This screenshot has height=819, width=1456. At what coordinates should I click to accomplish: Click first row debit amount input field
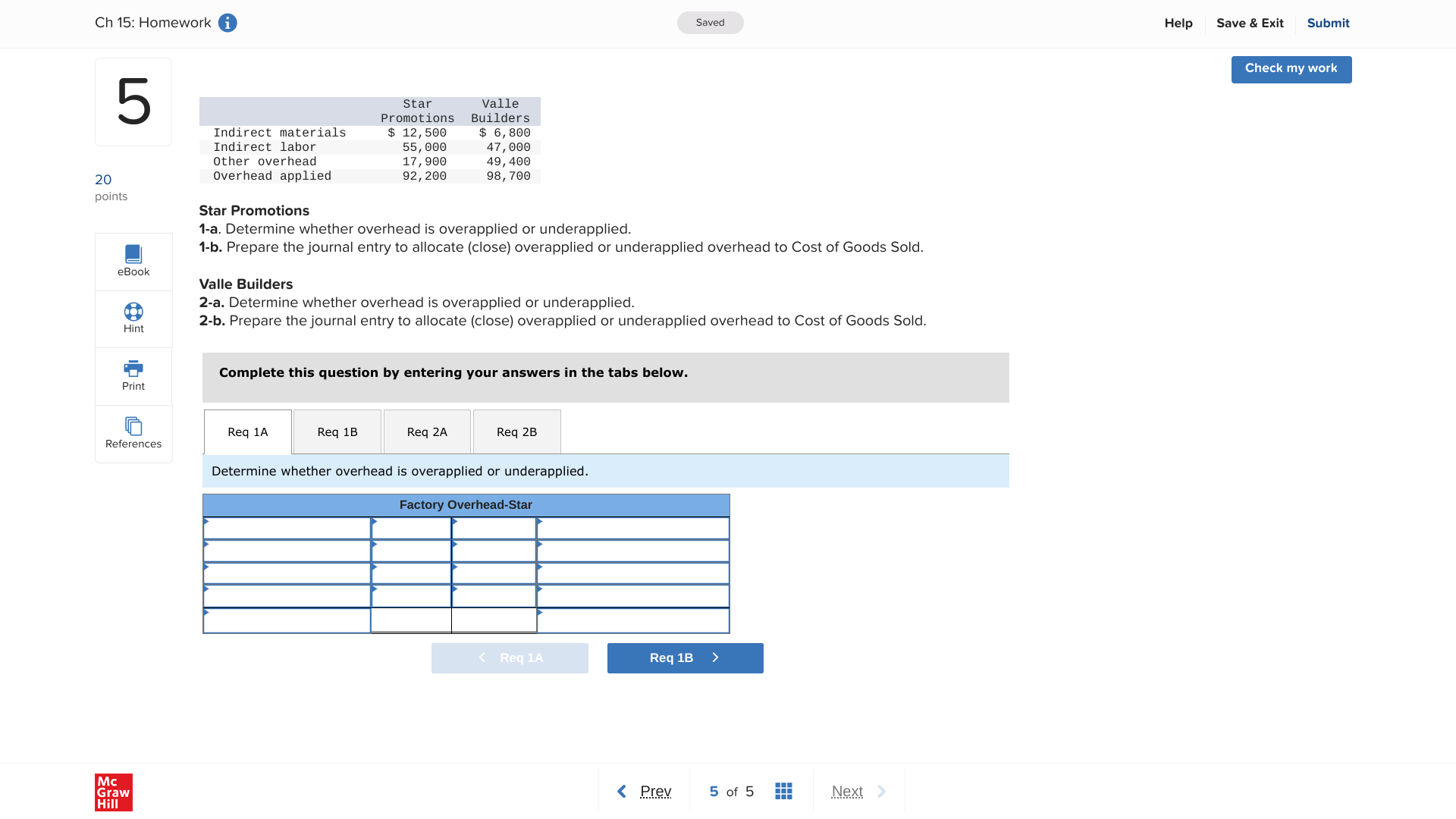point(411,529)
